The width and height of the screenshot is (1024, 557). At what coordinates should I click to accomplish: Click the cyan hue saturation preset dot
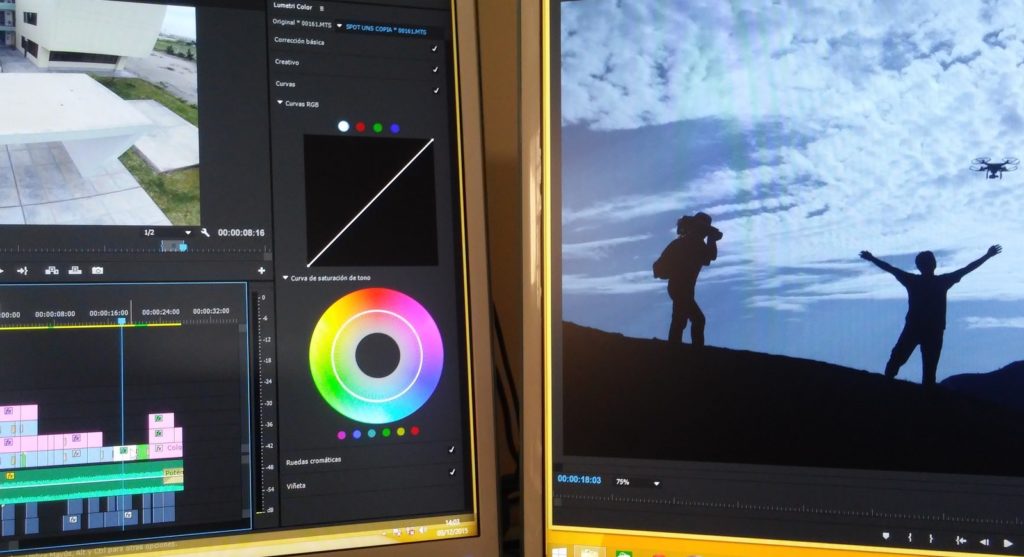[x=372, y=434]
